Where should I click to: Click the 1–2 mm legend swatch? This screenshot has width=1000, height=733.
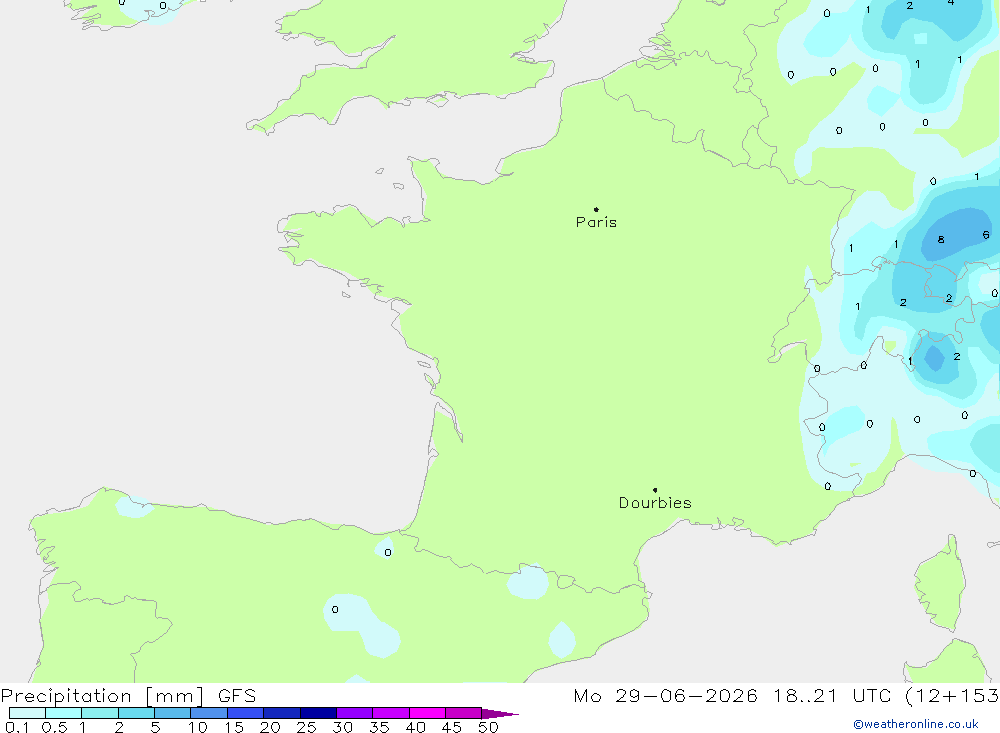click(100, 713)
